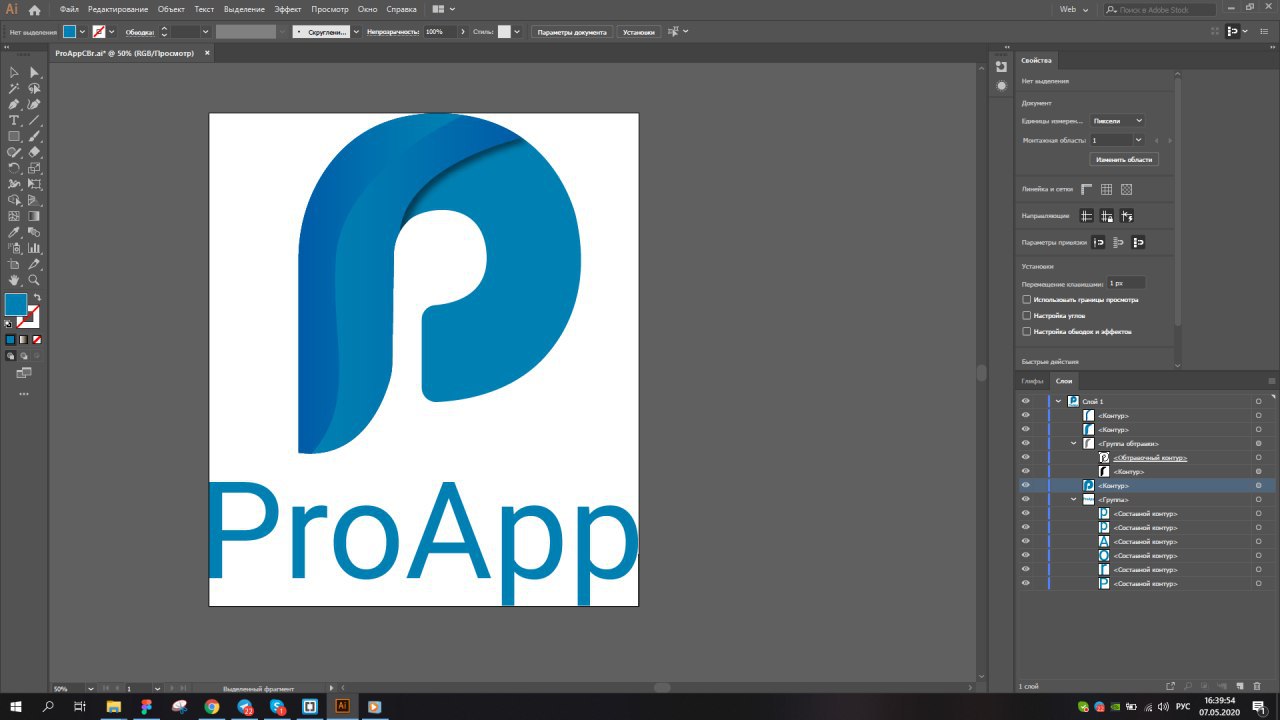Click the None color button in toolbar
The image size is (1280, 720).
(x=37, y=340)
